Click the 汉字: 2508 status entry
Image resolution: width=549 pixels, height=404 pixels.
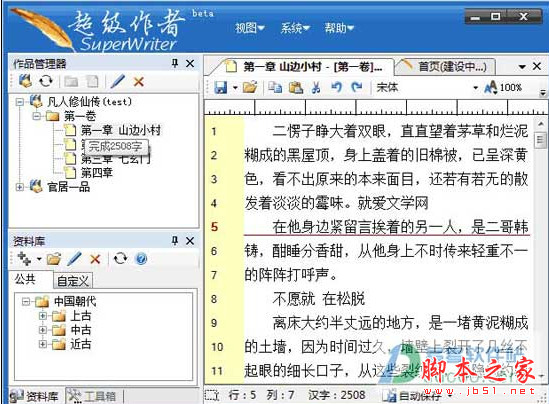click(337, 395)
